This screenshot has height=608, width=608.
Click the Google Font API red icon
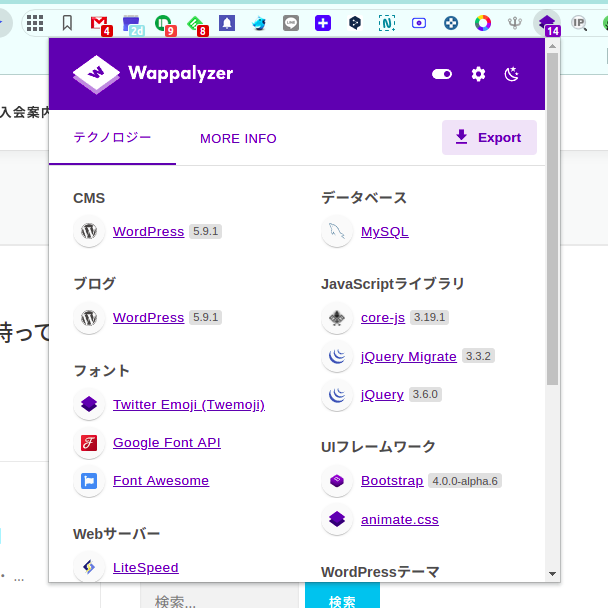(x=89, y=443)
